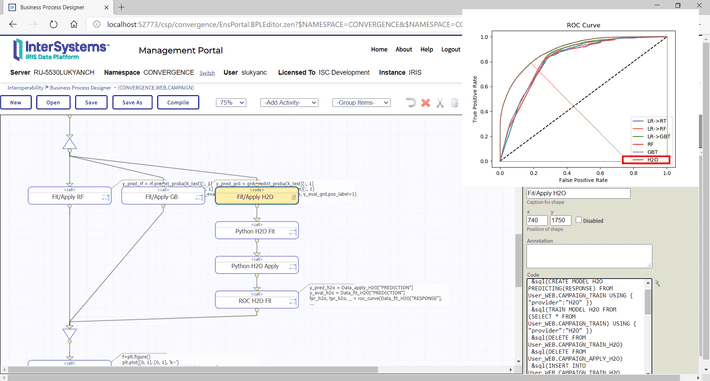
Task: Click the arrows icon on ROC H2O Fit
Action: point(293,302)
